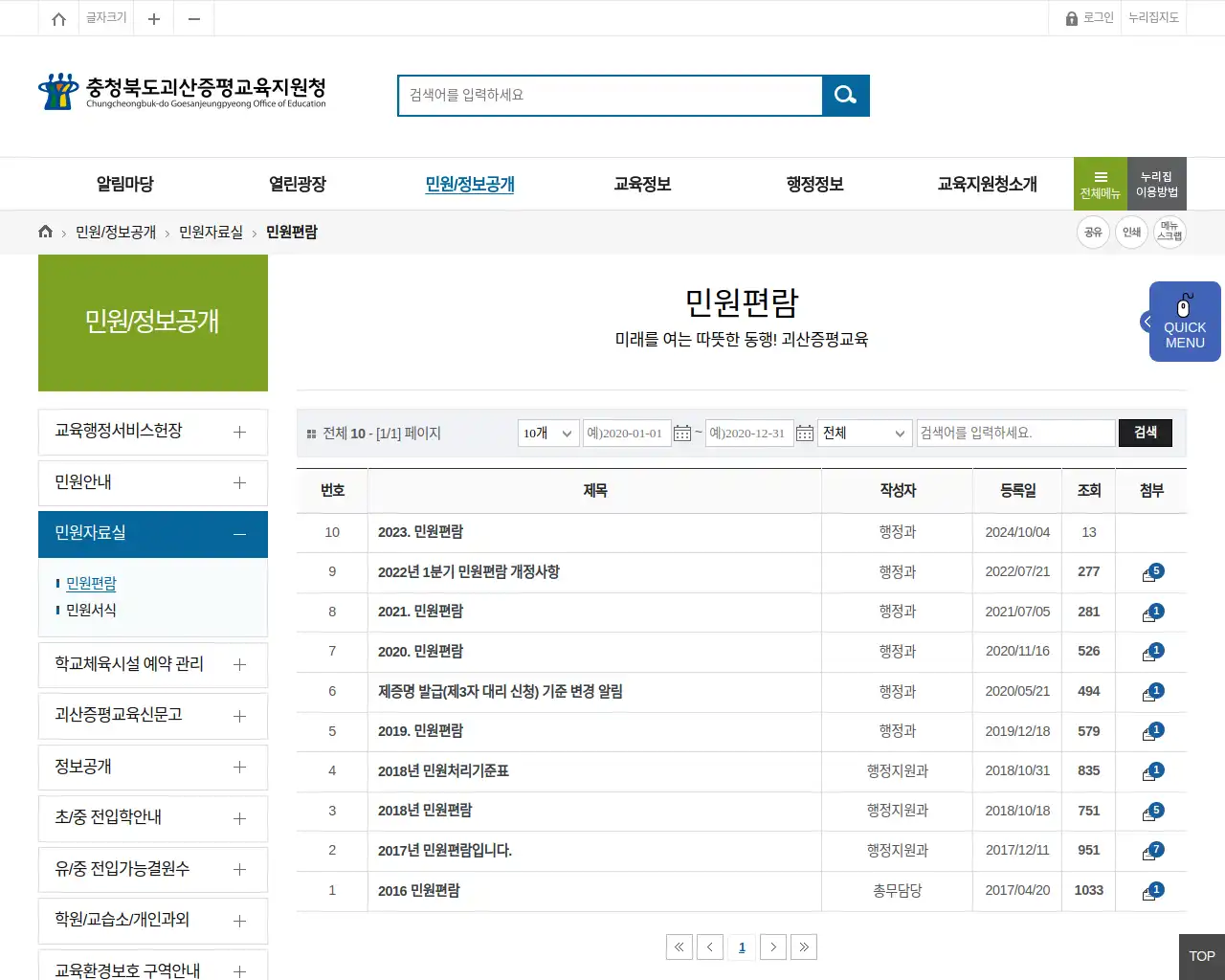1225x980 pixels.
Task: Open the 열린광장 menu
Action: [298, 184]
